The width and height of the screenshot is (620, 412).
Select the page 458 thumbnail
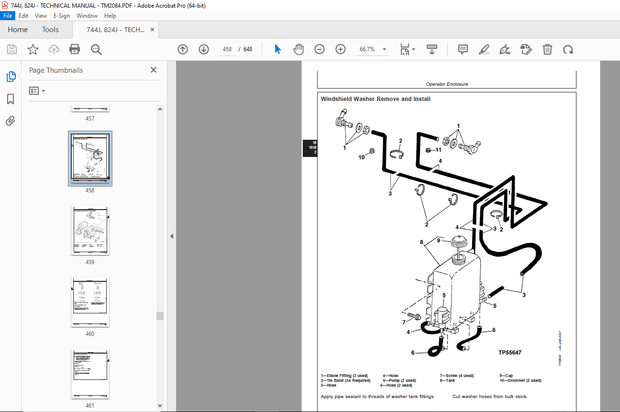90,159
